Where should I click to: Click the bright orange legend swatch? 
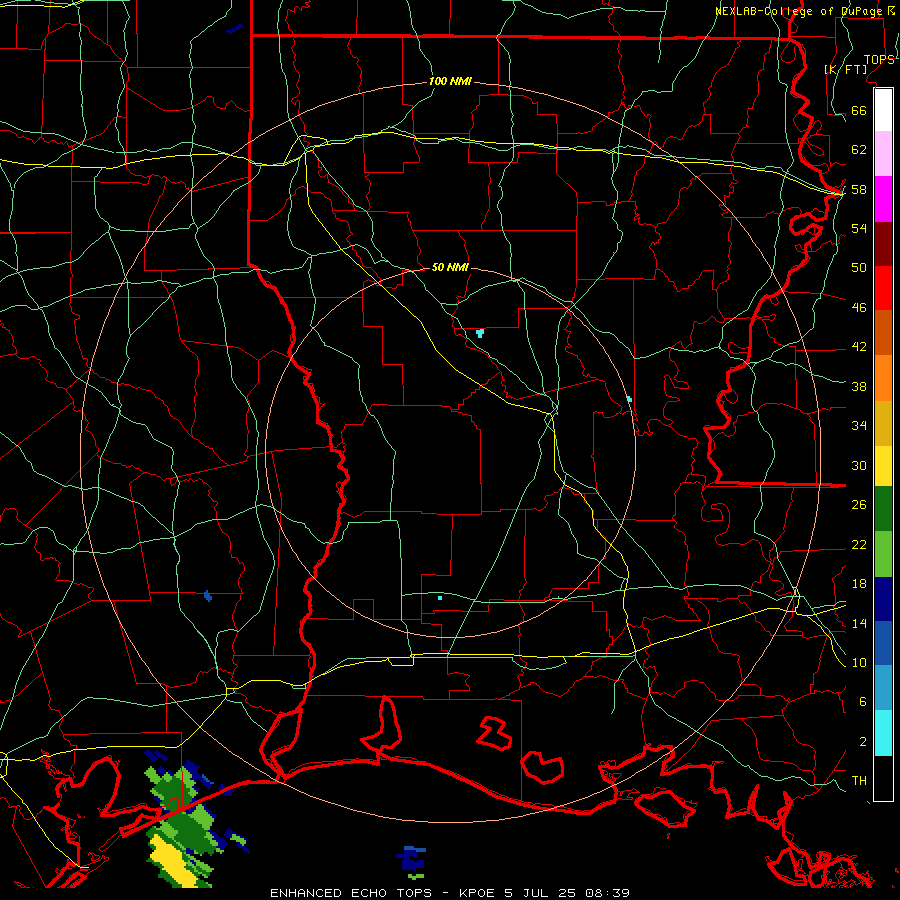883,378
